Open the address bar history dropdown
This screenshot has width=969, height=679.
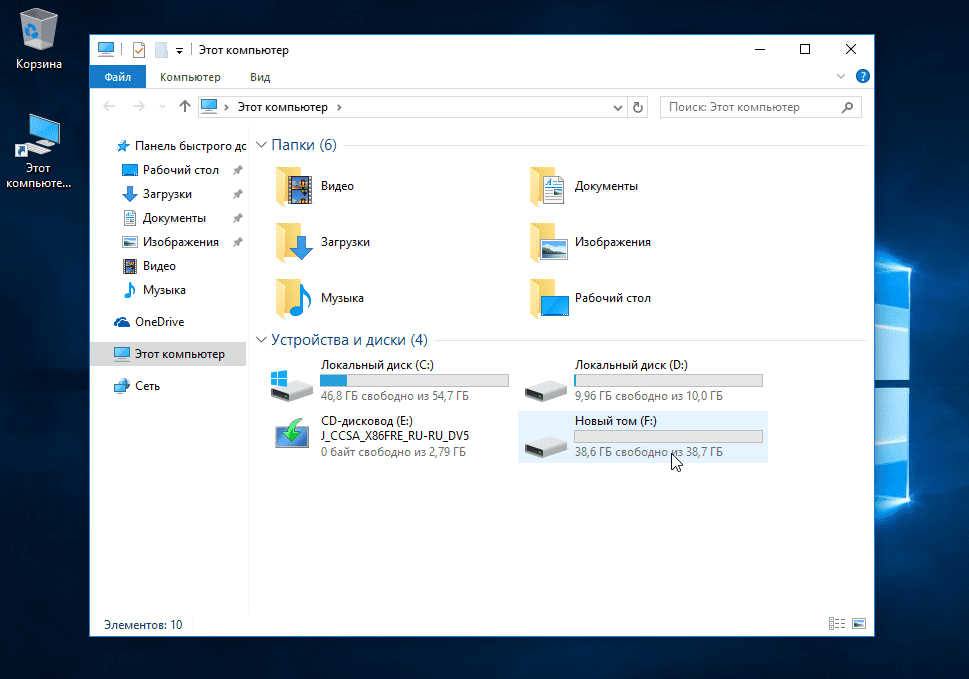(618, 107)
